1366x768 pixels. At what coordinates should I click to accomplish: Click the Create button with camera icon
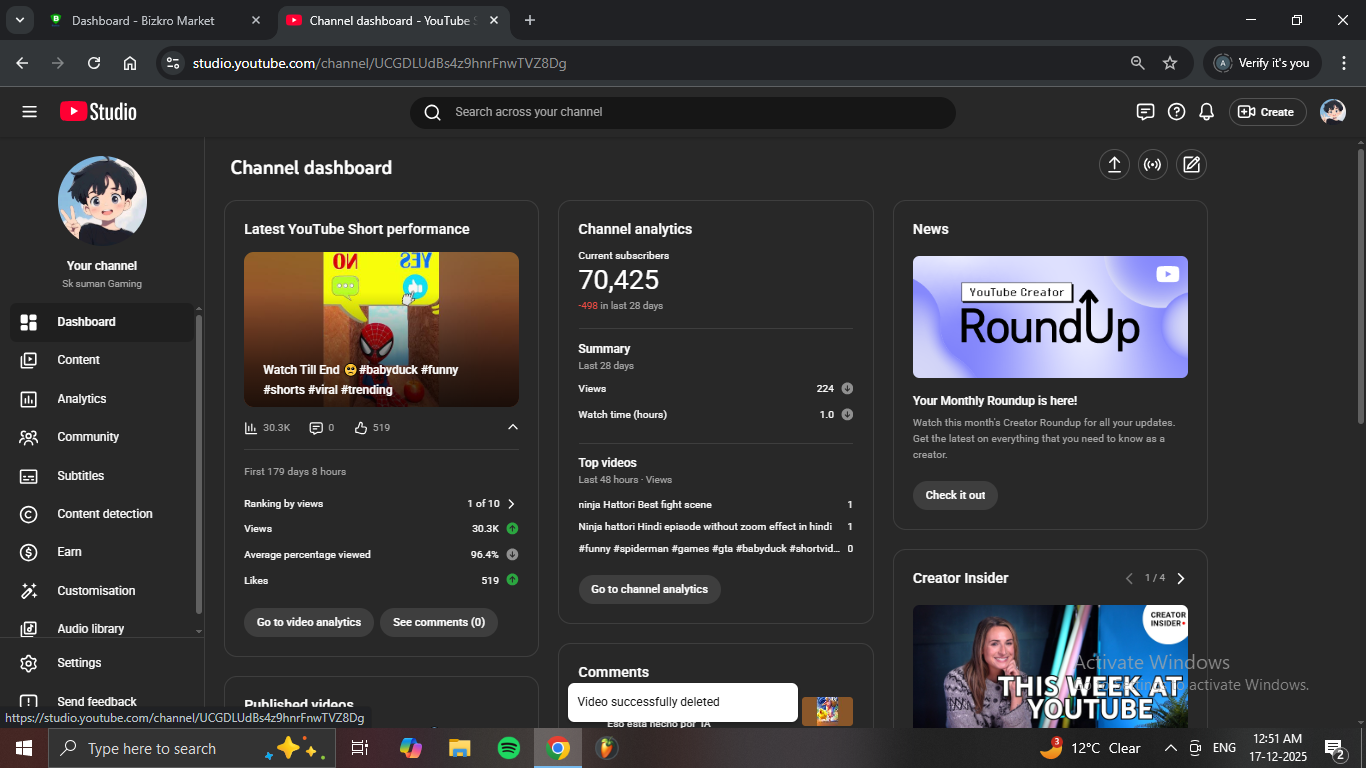click(1267, 112)
